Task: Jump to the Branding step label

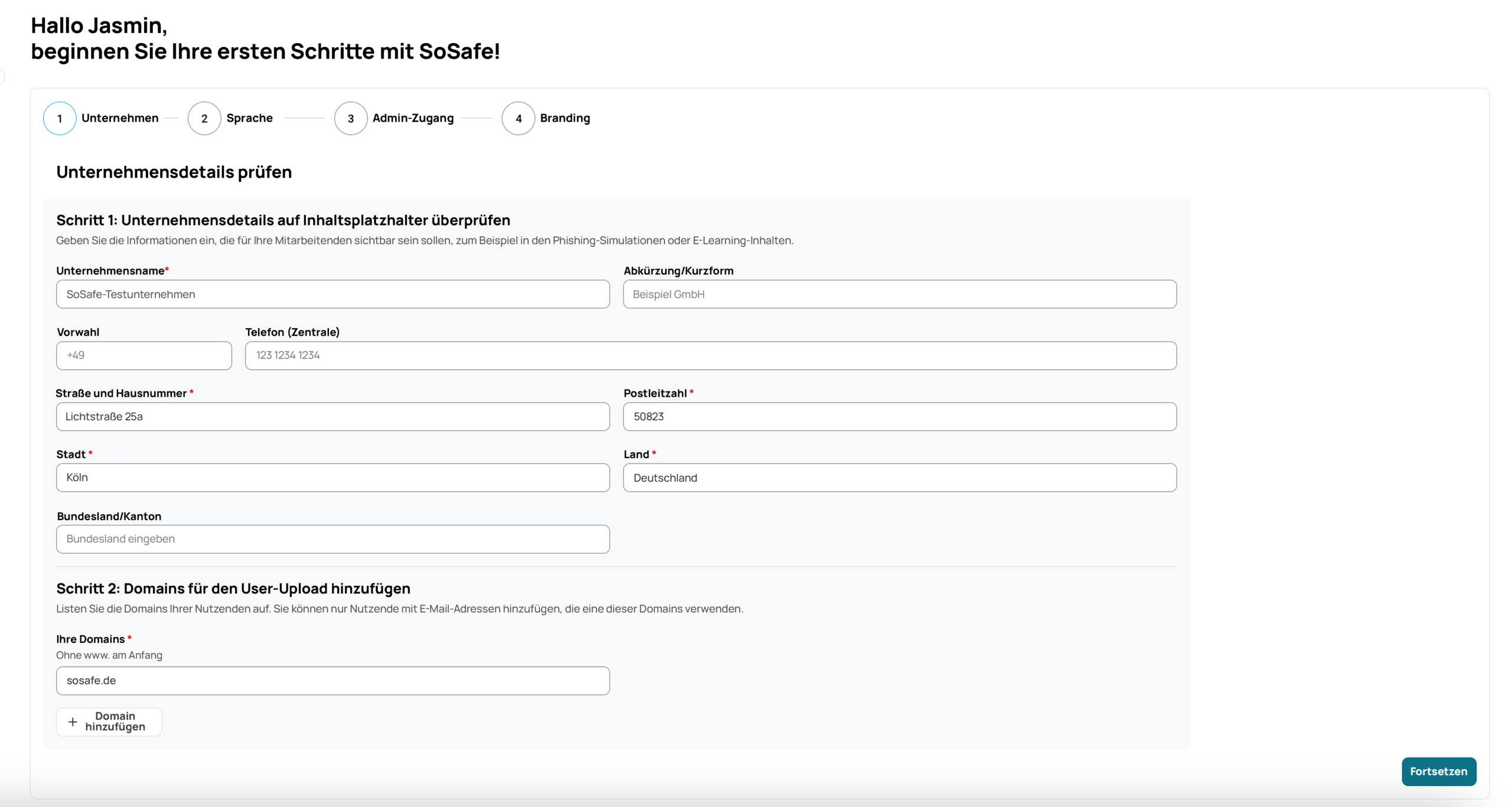Action: pos(565,118)
